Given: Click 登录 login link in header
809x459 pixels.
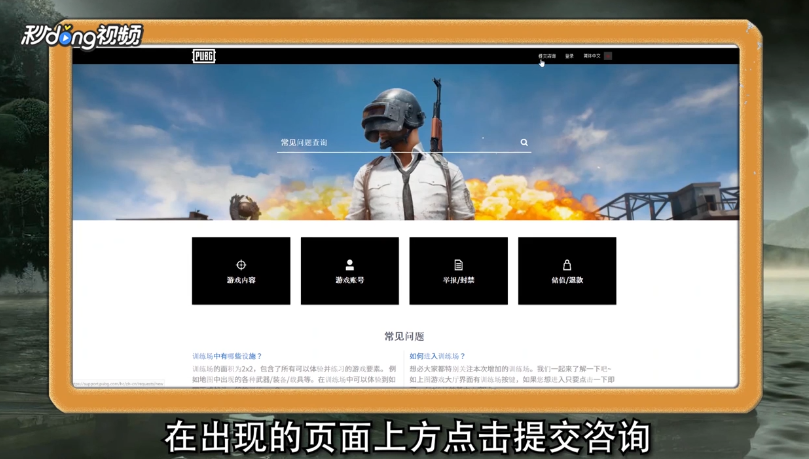Looking at the screenshot, I should (569, 56).
